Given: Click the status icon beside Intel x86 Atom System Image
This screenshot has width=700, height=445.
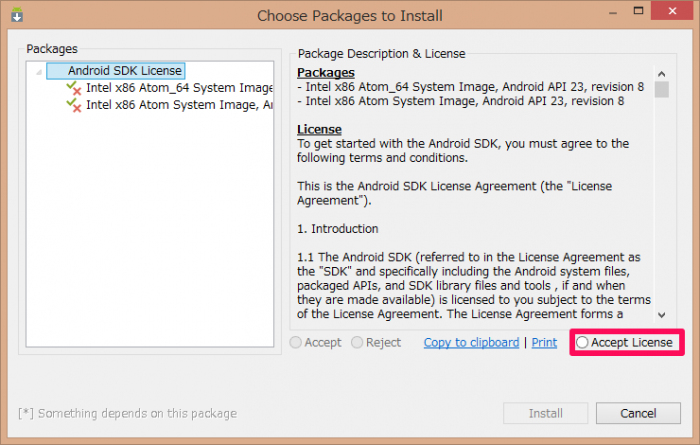Looking at the screenshot, I should coord(74,105).
